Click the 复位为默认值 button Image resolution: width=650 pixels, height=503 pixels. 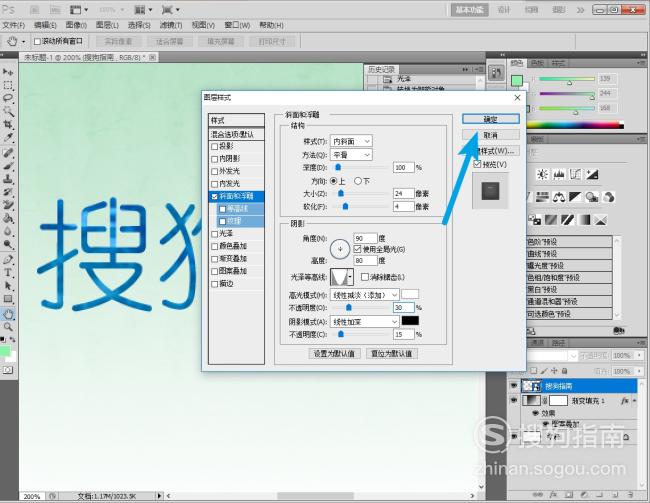(392, 354)
